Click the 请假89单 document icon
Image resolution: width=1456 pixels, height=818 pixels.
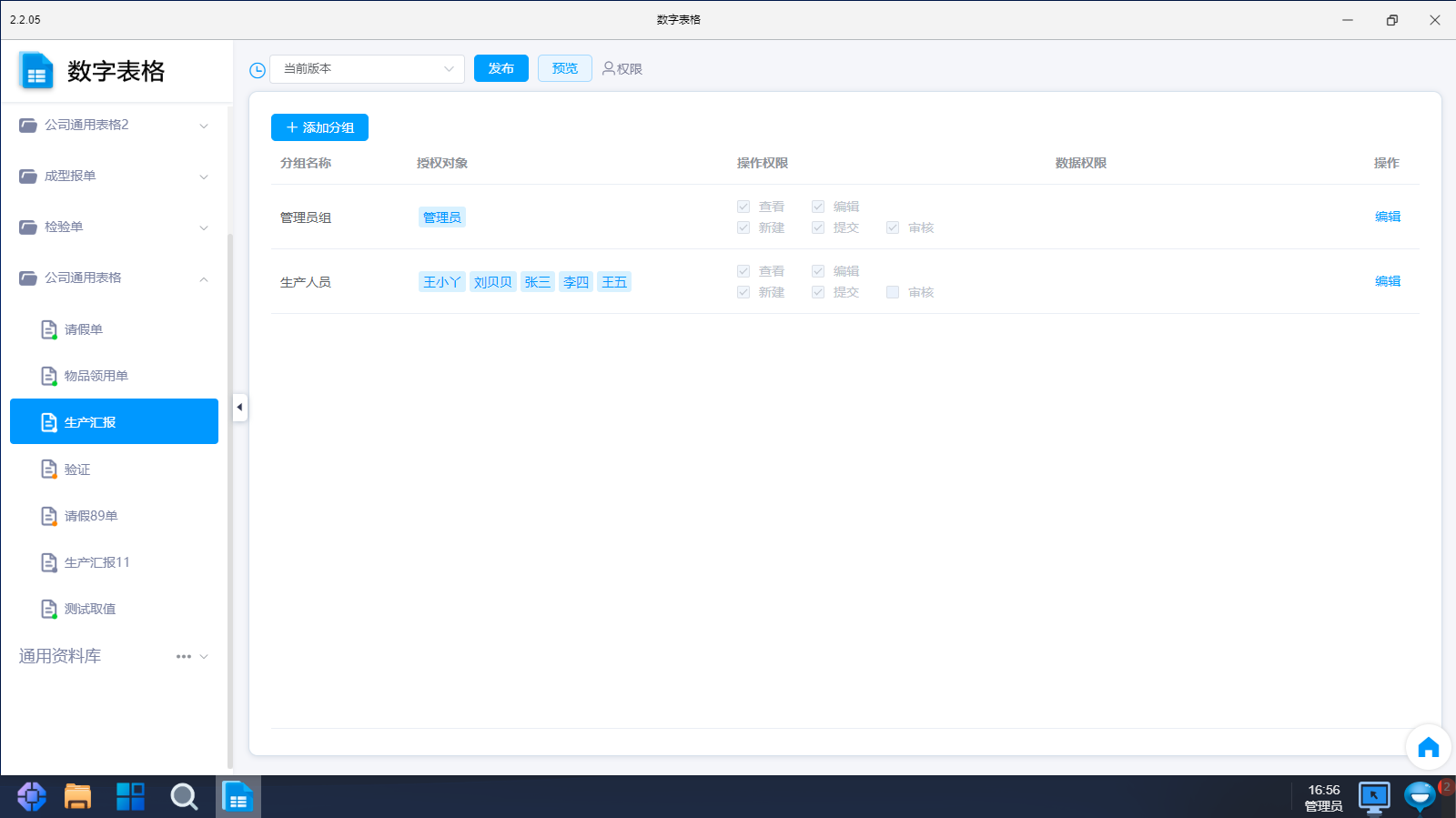49,516
